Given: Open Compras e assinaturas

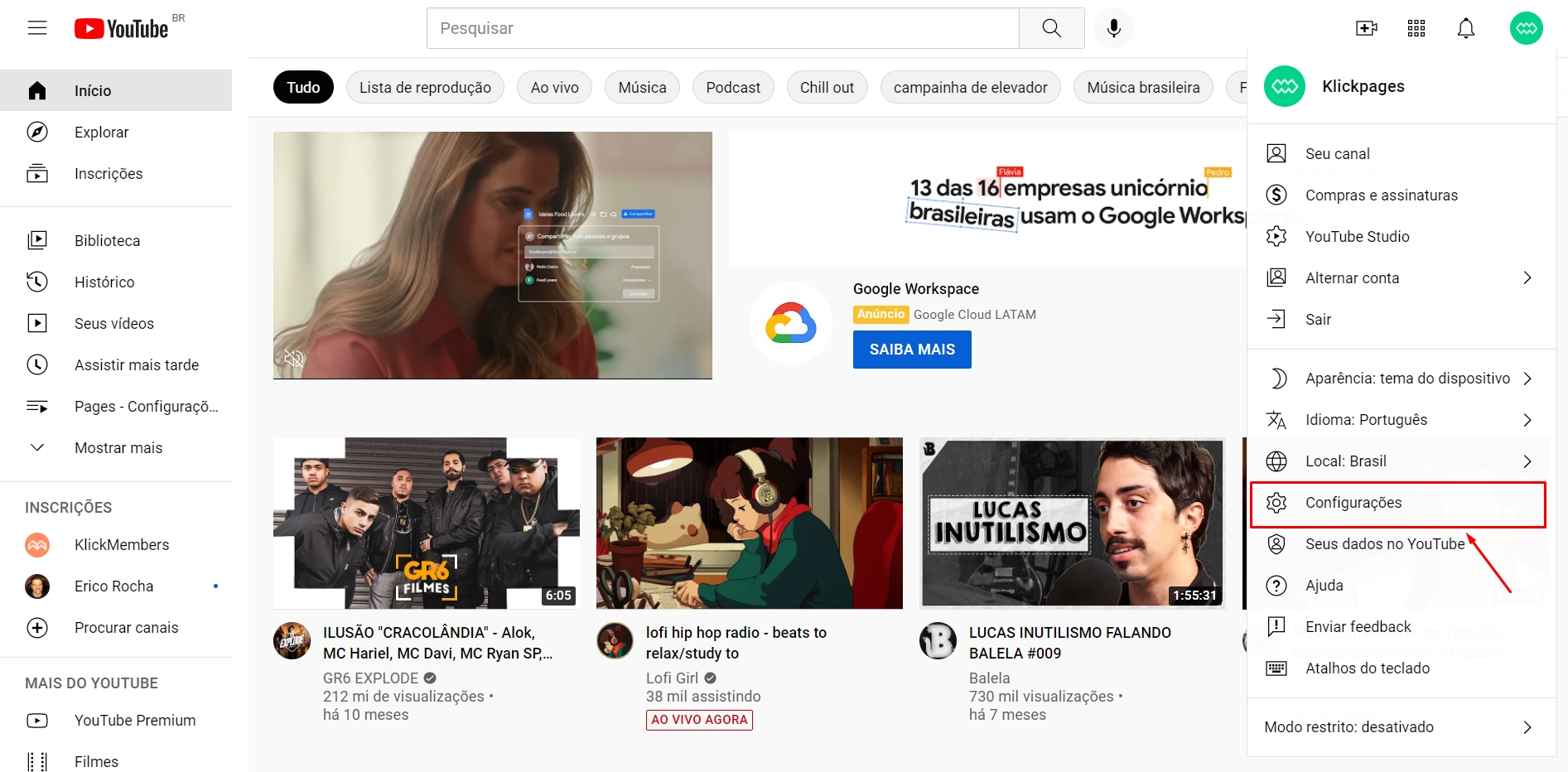Looking at the screenshot, I should click(x=1402, y=195).
